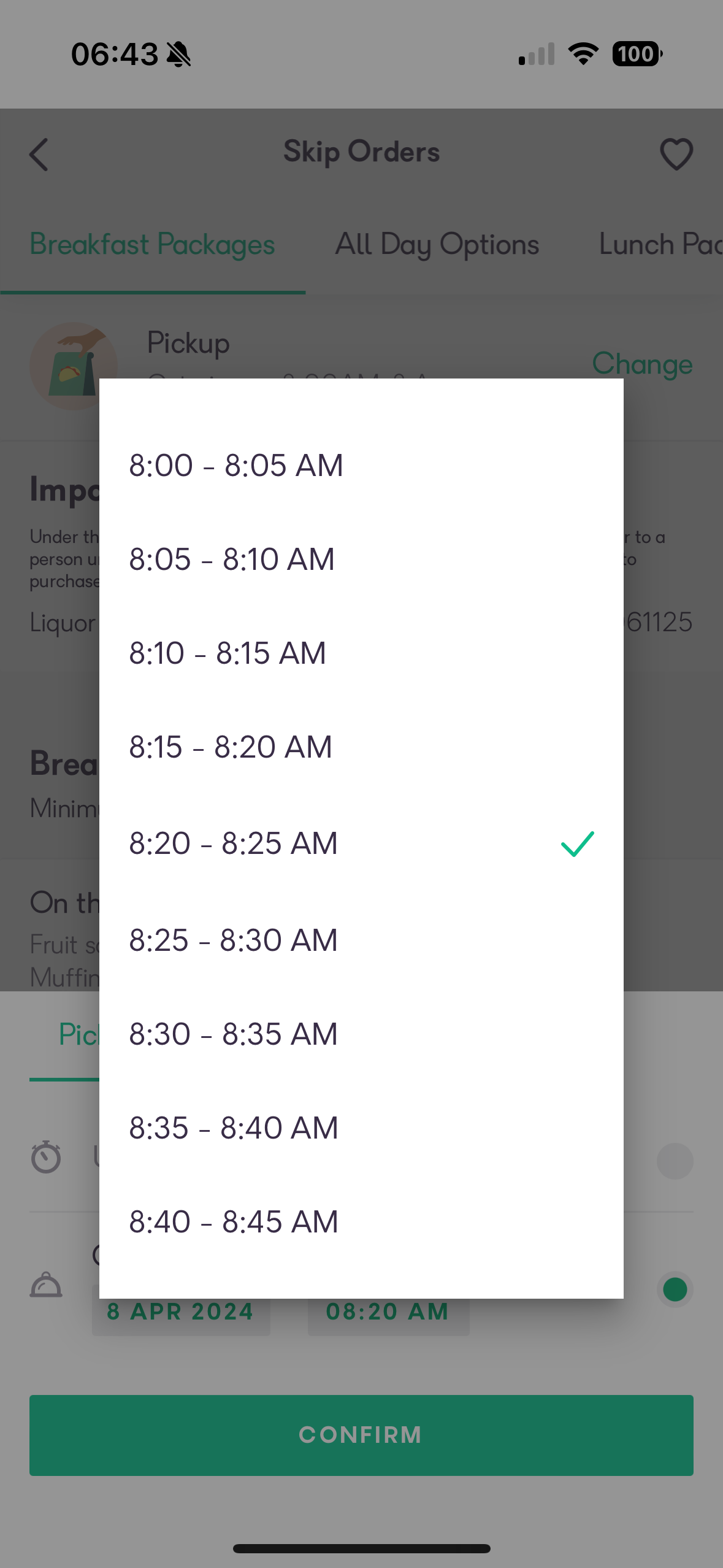Select the 8:30 - 8:35 AM time

[361, 1034]
